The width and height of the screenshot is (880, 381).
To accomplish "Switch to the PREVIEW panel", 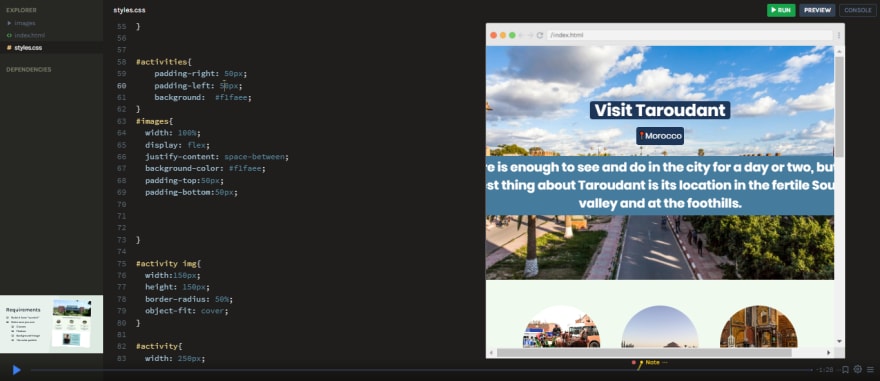I will pyautogui.click(x=817, y=10).
